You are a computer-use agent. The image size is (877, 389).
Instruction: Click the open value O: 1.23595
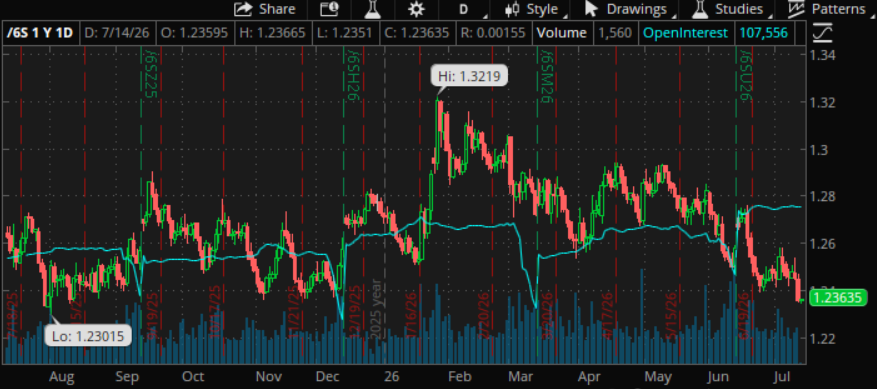tap(194, 32)
